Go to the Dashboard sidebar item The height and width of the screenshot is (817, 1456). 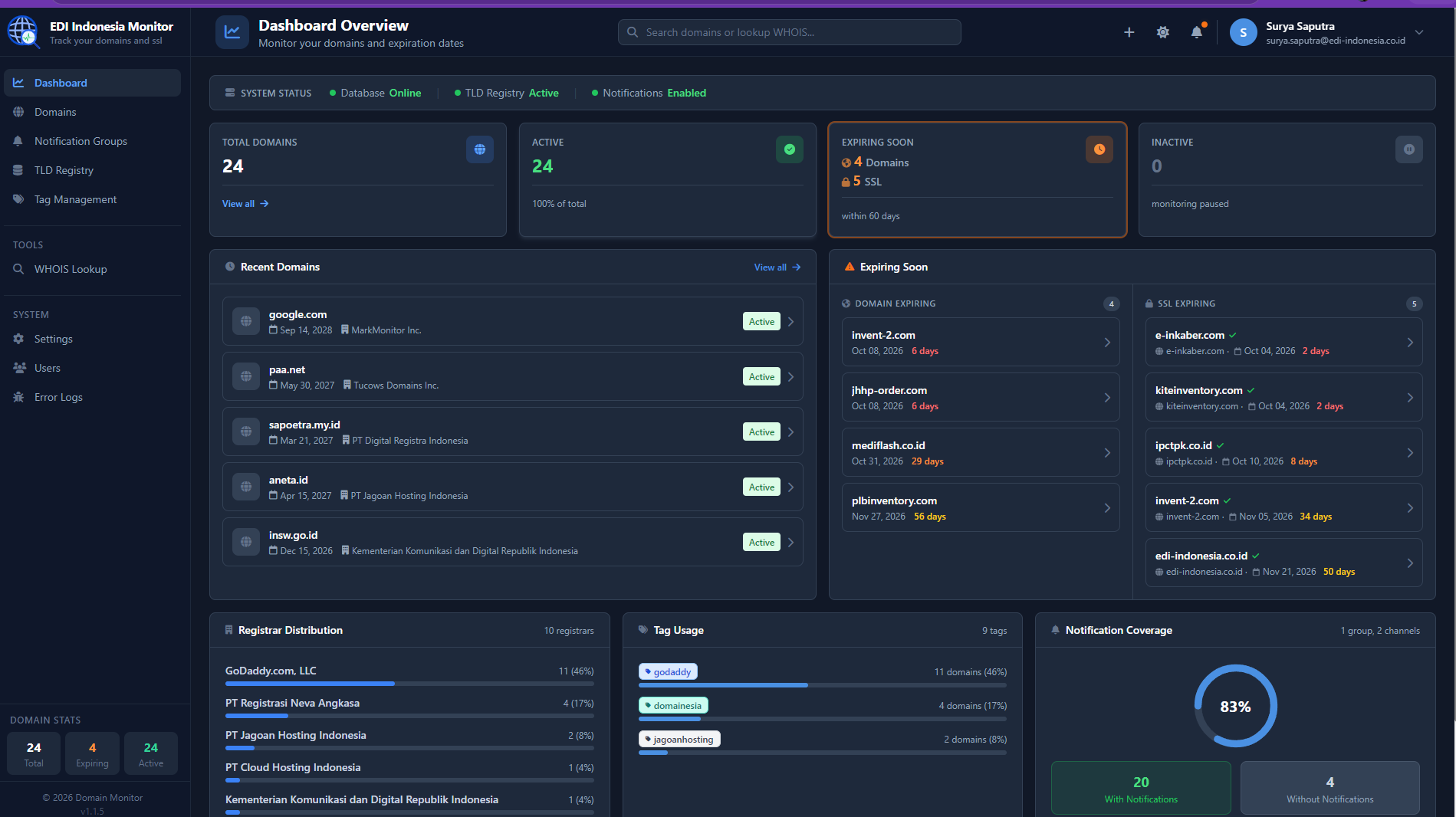pyautogui.click(x=93, y=83)
